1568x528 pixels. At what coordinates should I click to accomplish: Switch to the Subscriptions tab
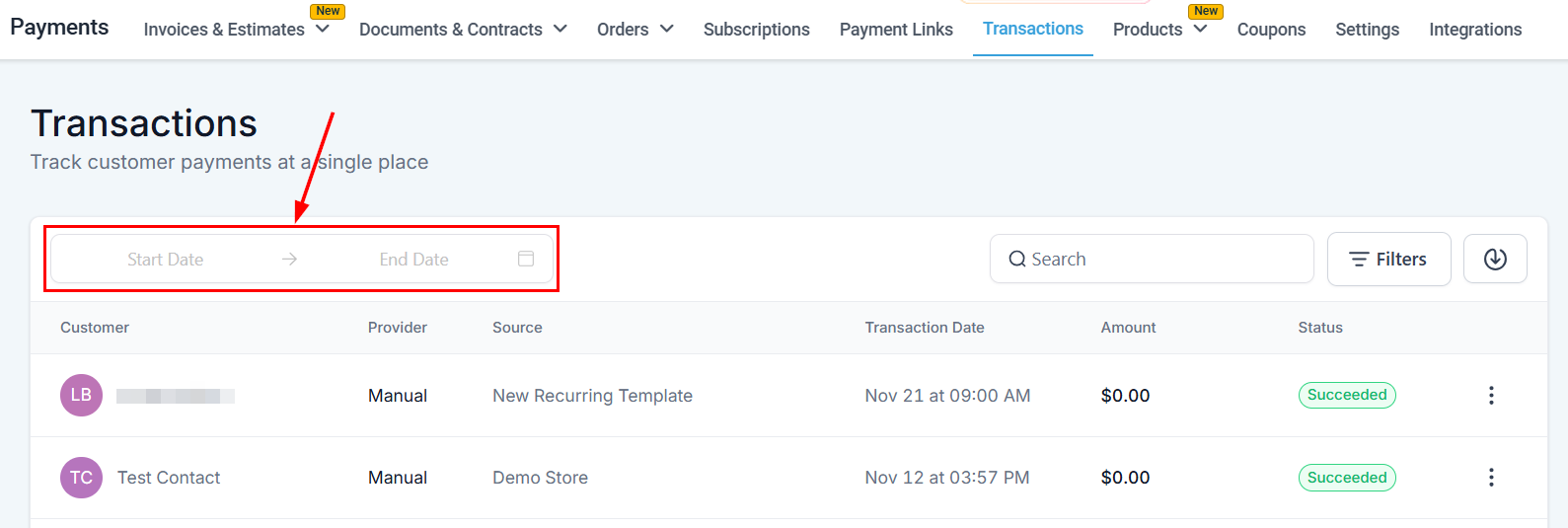[x=756, y=30]
